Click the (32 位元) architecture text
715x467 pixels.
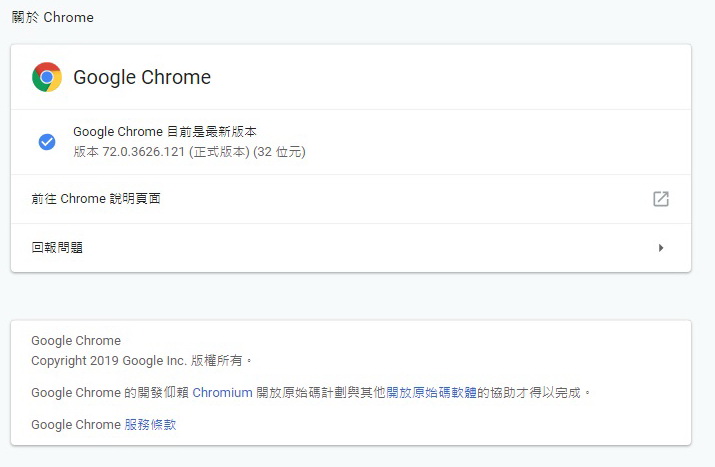[280, 152]
